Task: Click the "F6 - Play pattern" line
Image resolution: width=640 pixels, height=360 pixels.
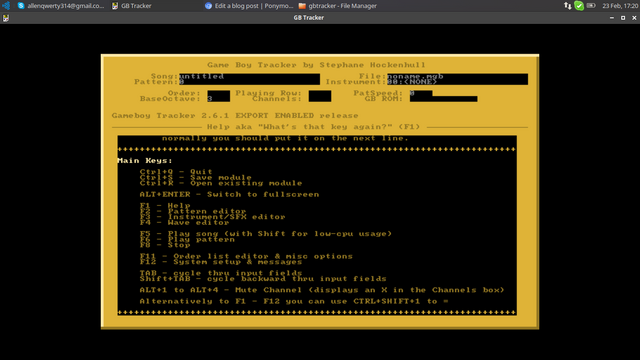Action: click(187, 240)
